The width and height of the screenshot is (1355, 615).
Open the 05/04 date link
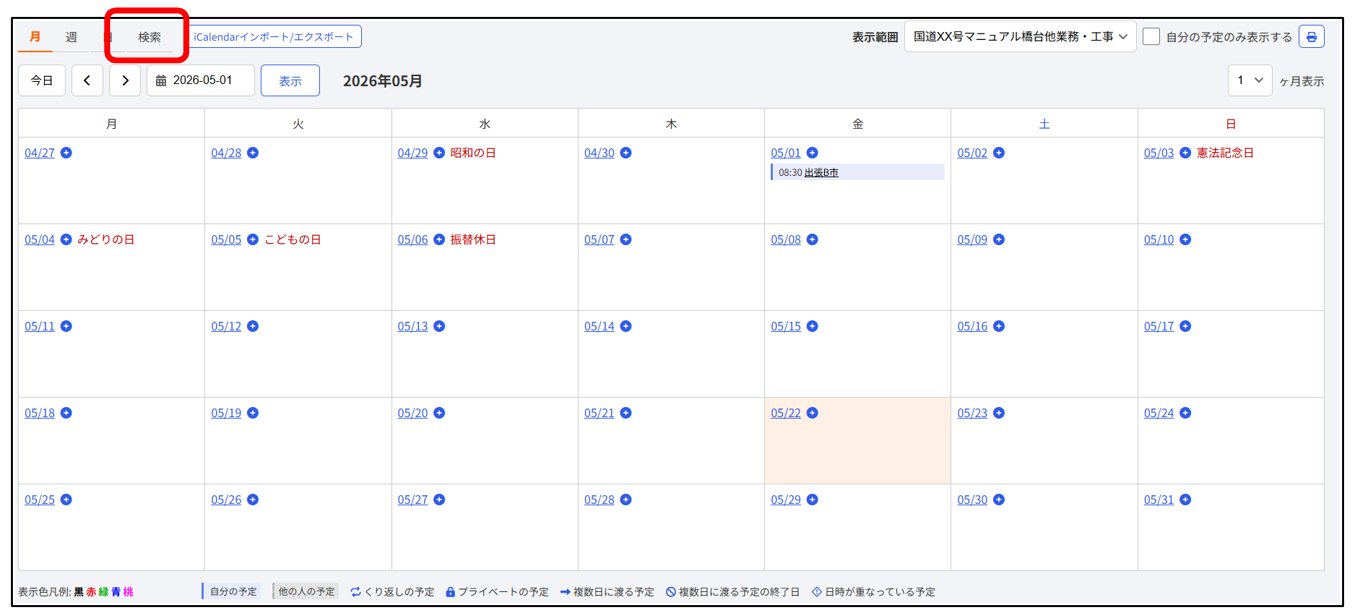click(40, 240)
